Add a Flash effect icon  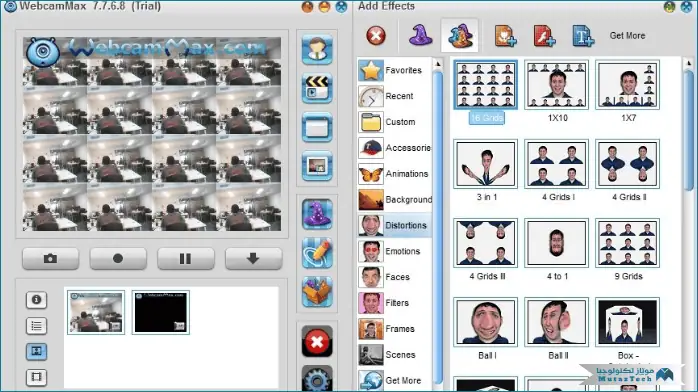click(544, 36)
